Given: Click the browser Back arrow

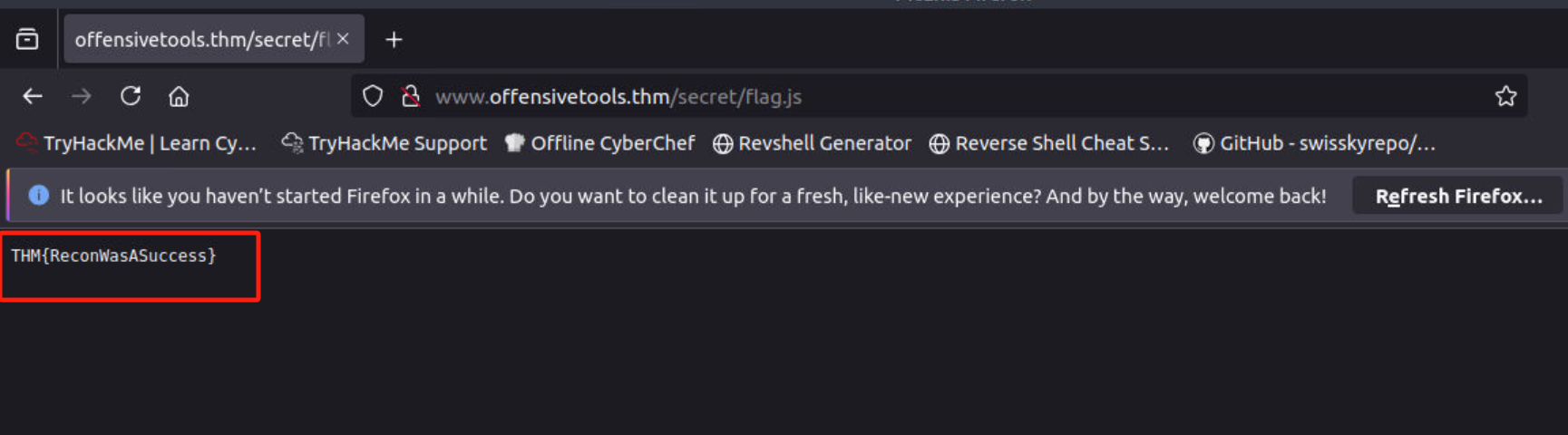Looking at the screenshot, I should pos(33,96).
